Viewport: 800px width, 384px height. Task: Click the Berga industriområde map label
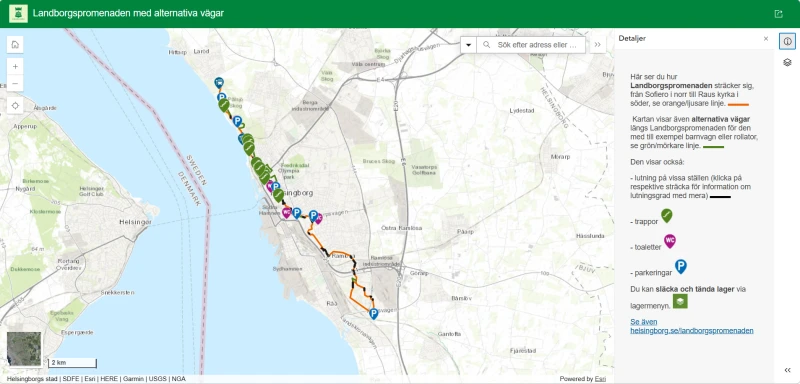[310, 106]
